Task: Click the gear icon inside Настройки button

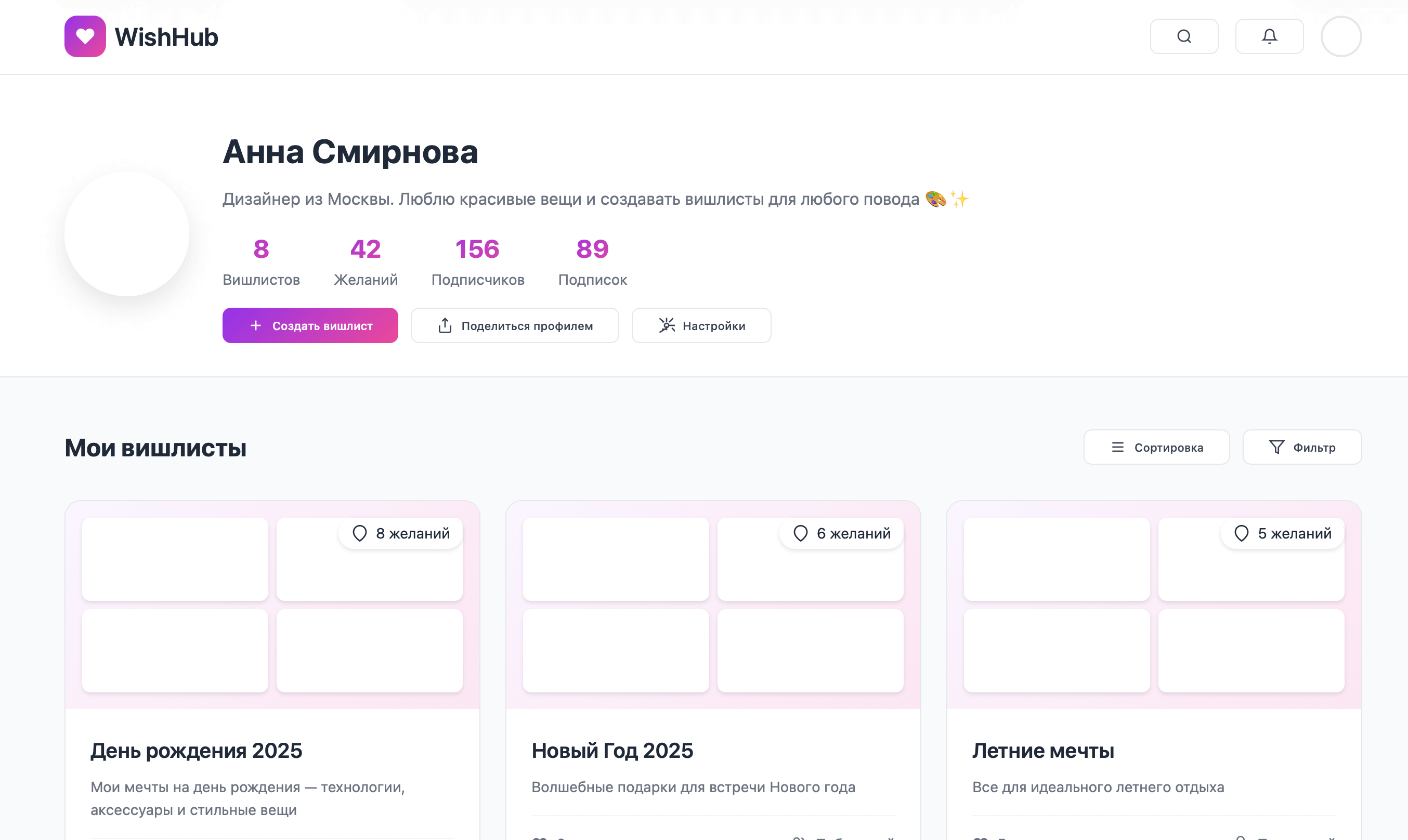Action: [667, 325]
